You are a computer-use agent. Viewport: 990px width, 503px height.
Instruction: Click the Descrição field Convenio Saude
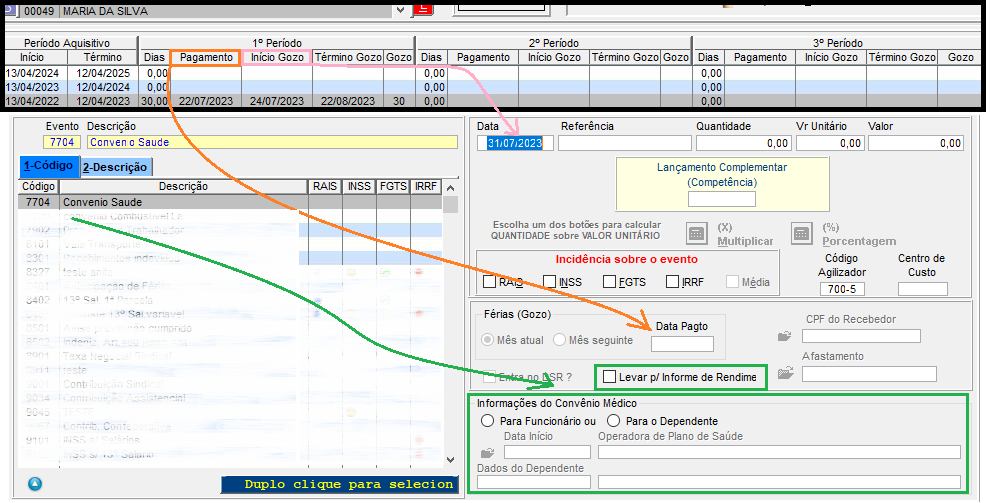272,143
